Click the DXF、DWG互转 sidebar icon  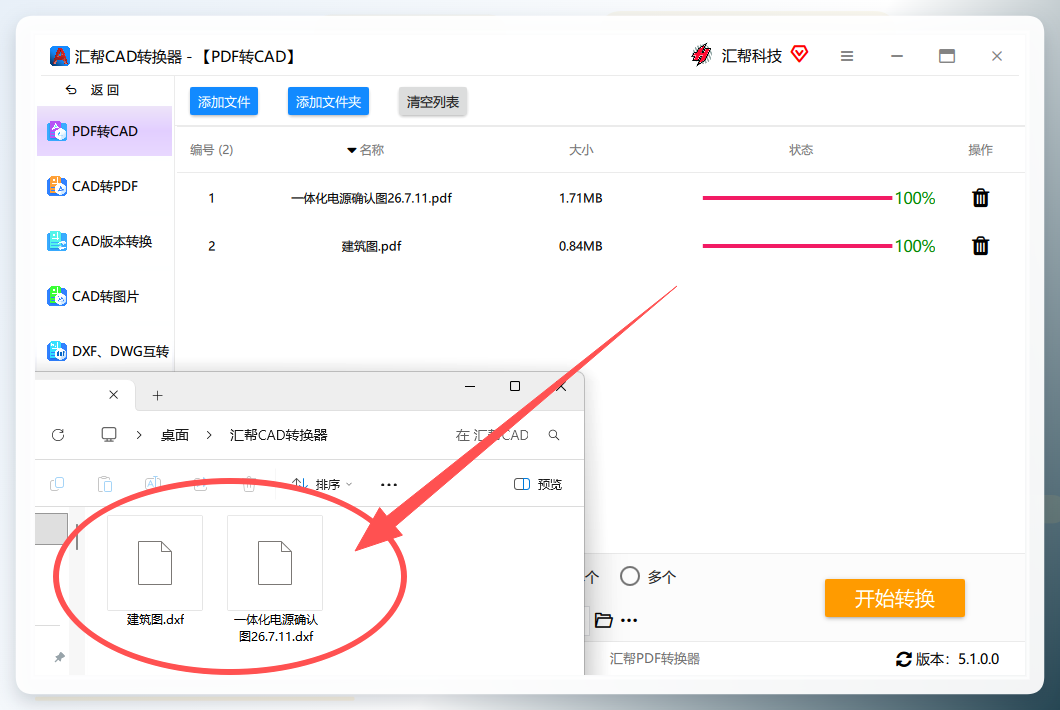[x=57, y=351]
